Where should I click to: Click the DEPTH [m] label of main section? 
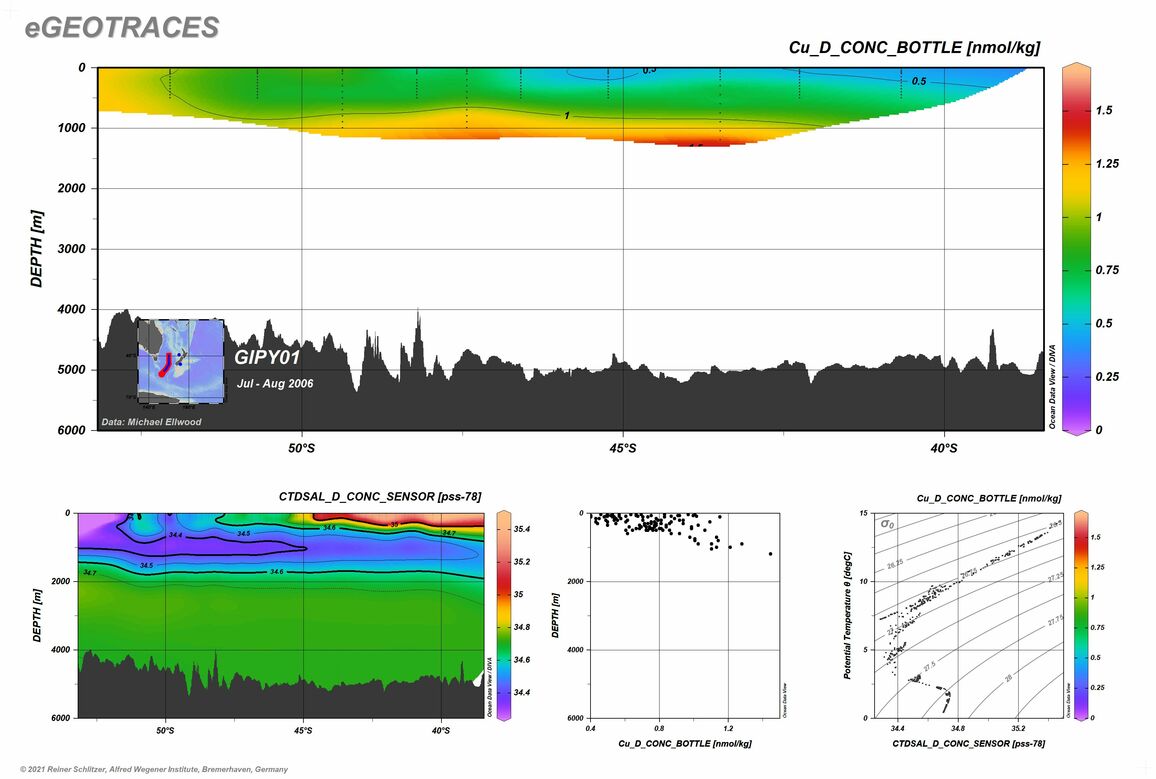36,248
